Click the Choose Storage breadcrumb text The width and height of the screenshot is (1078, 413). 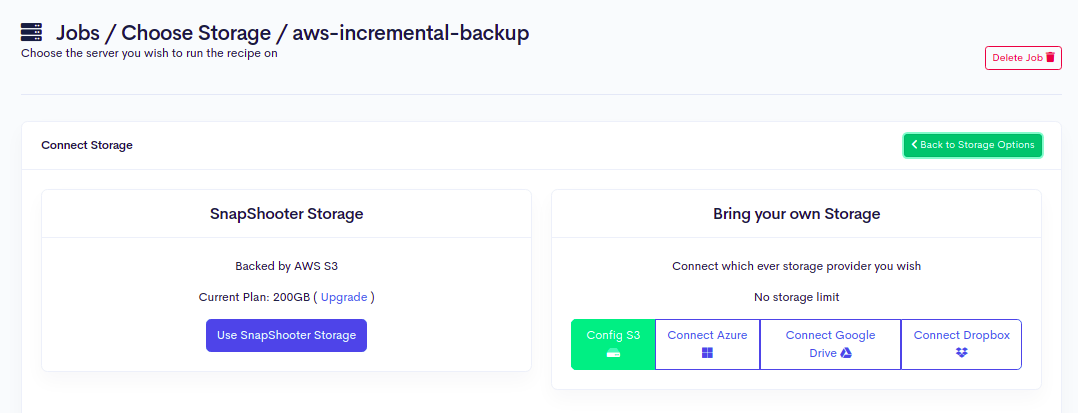click(196, 33)
